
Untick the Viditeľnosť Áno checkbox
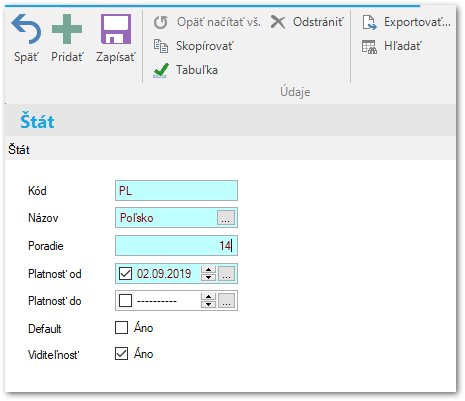[x=121, y=354]
